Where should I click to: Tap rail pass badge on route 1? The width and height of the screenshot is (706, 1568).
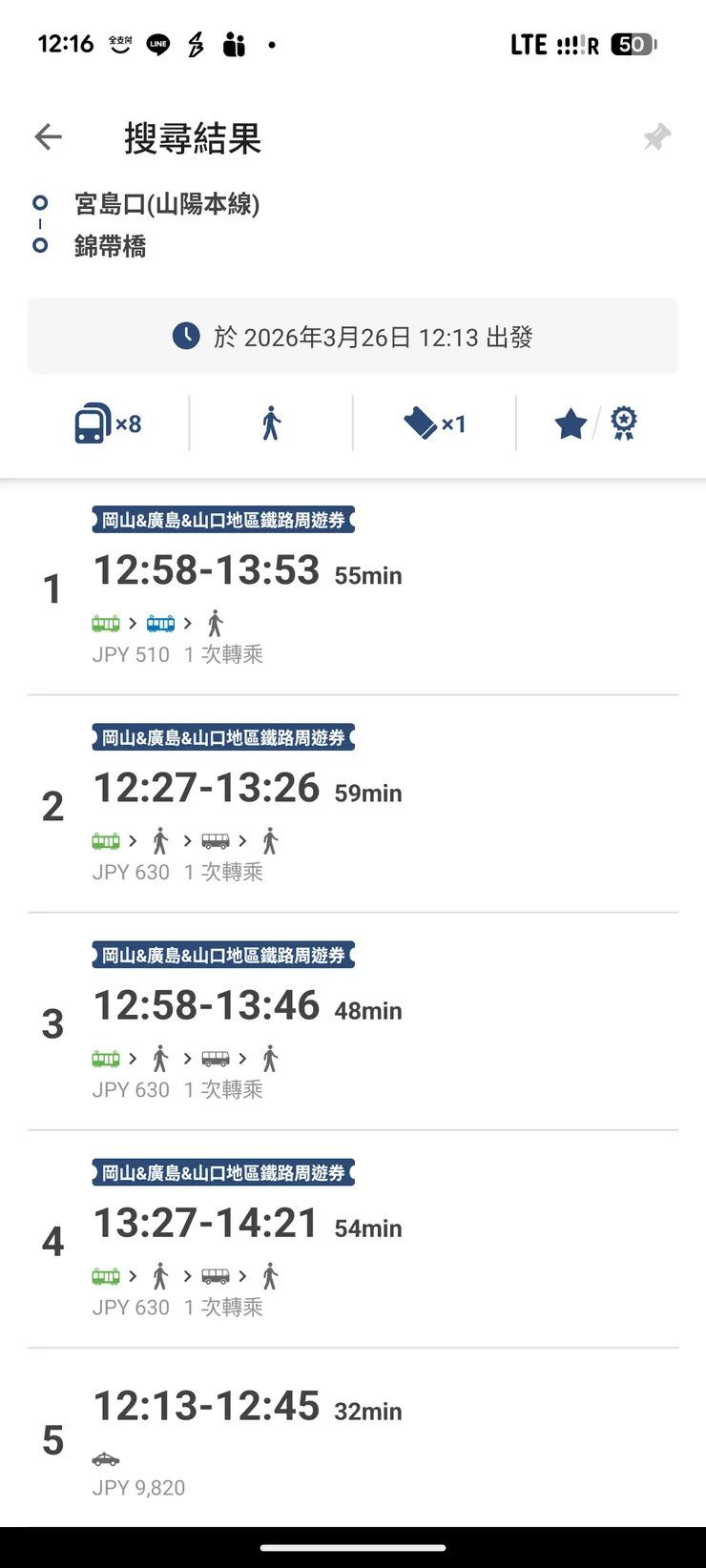coord(223,521)
